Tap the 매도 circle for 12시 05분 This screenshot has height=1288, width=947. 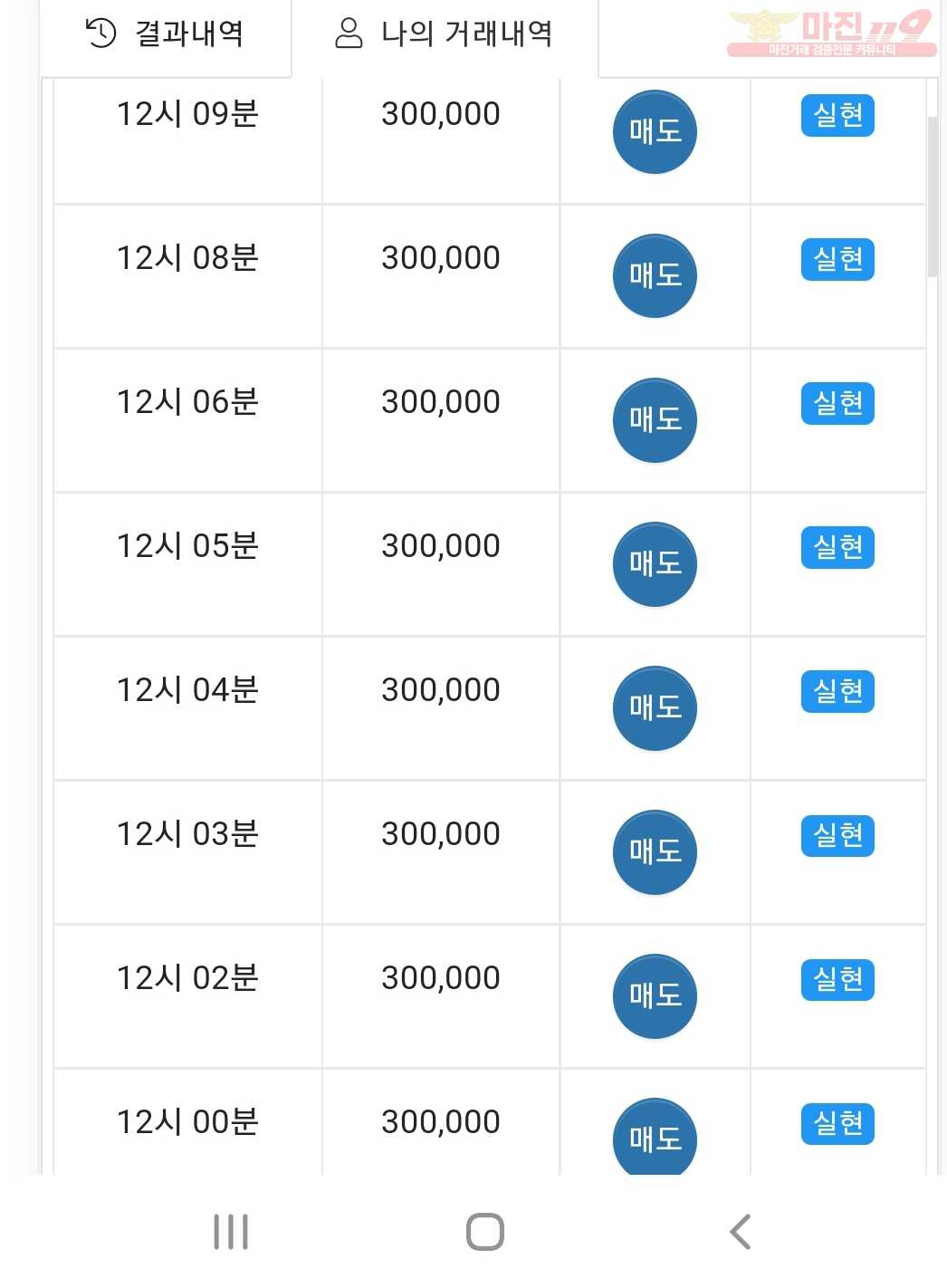[655, 563]
